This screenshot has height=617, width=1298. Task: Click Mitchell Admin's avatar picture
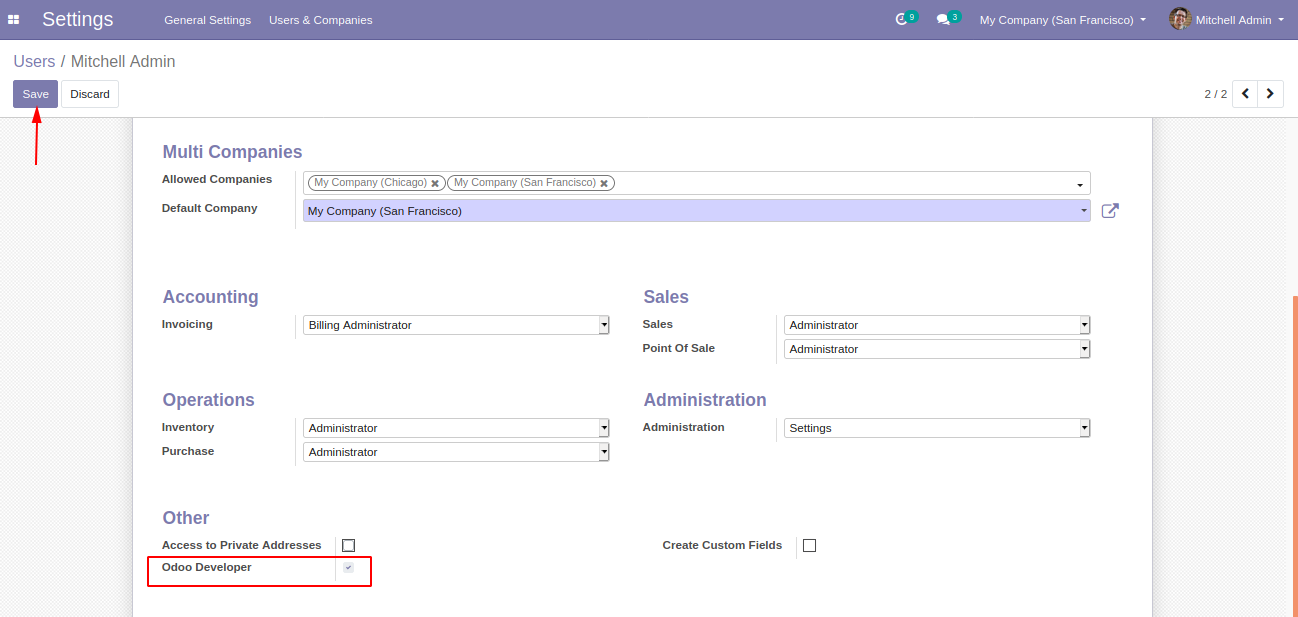[1180, 19]
